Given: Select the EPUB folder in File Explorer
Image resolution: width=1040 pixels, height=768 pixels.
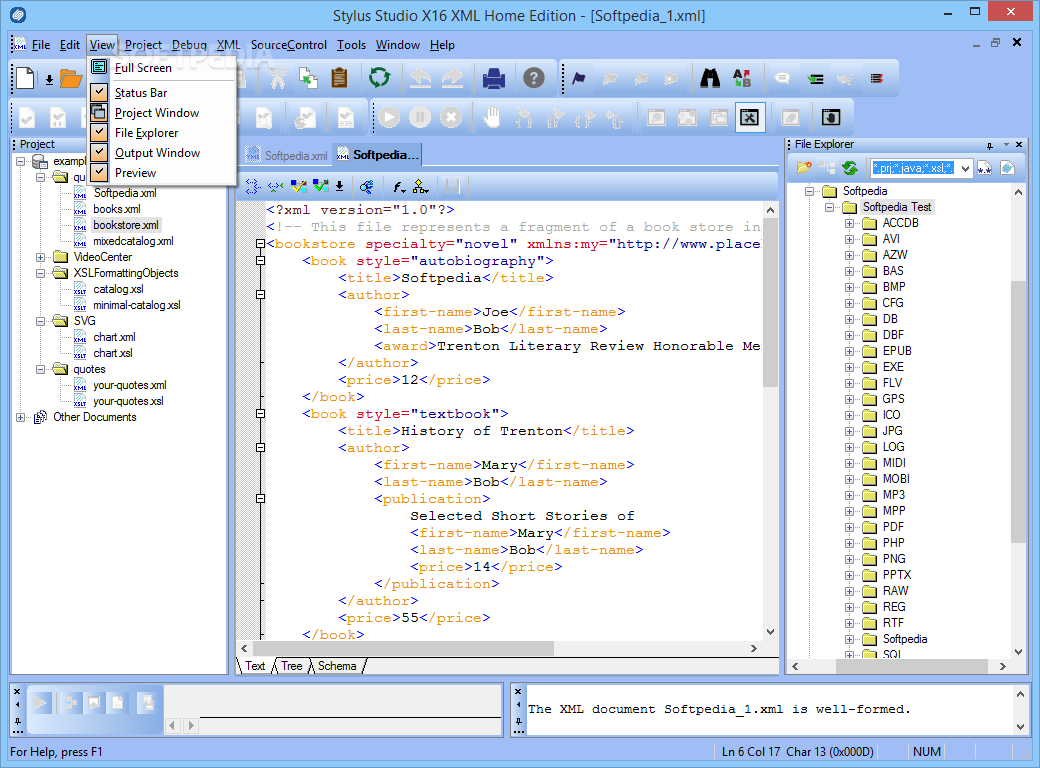Looking at the screenshot, I should tap(897, 351).
